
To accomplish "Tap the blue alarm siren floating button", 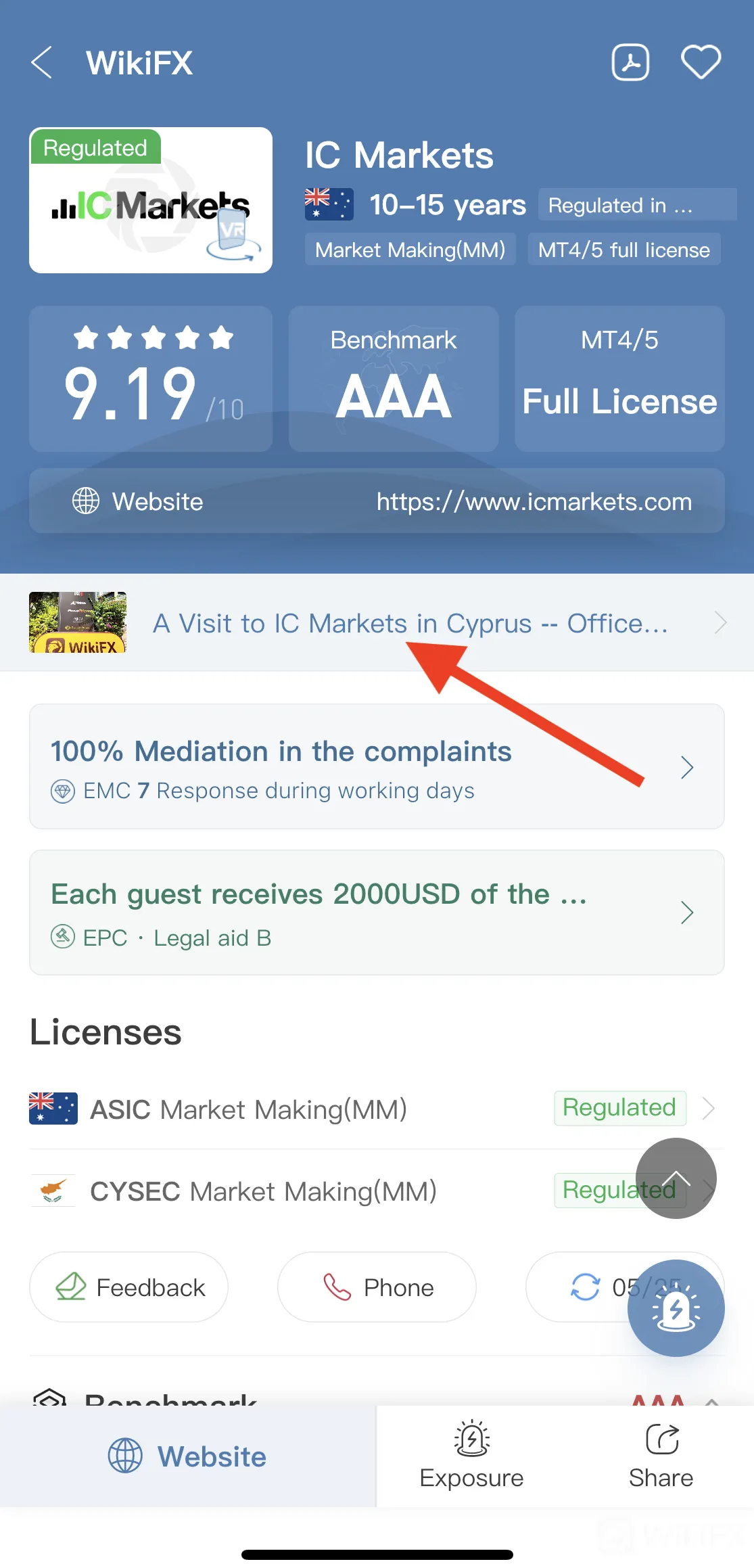I will click(676, 1308).
